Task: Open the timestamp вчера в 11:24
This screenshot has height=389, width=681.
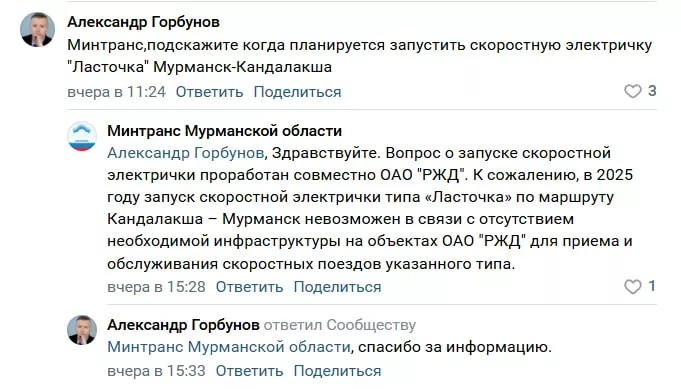Action: click(x=116, y=92)
